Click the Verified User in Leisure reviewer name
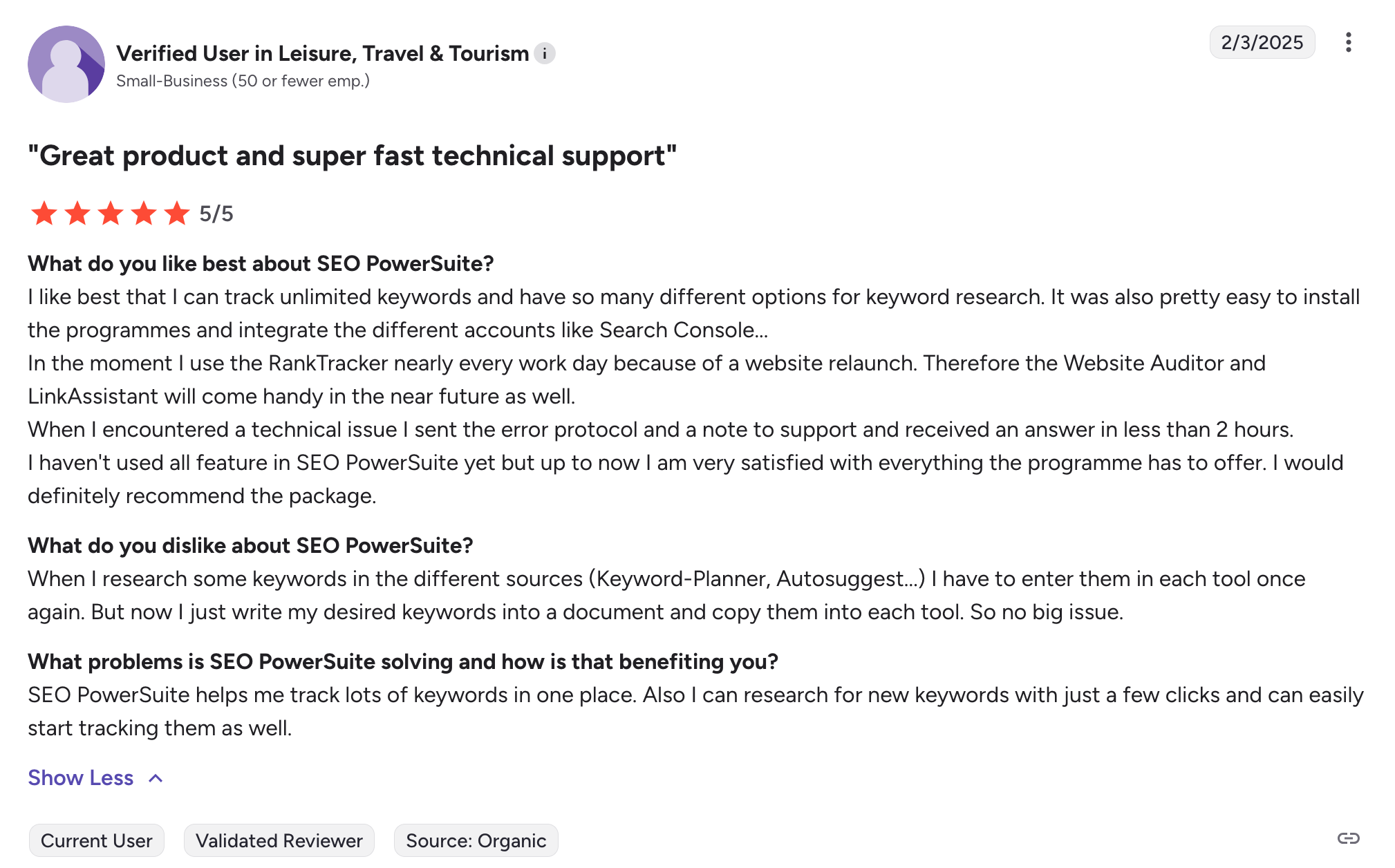1395x868 pixels. [x=322, y=53]
